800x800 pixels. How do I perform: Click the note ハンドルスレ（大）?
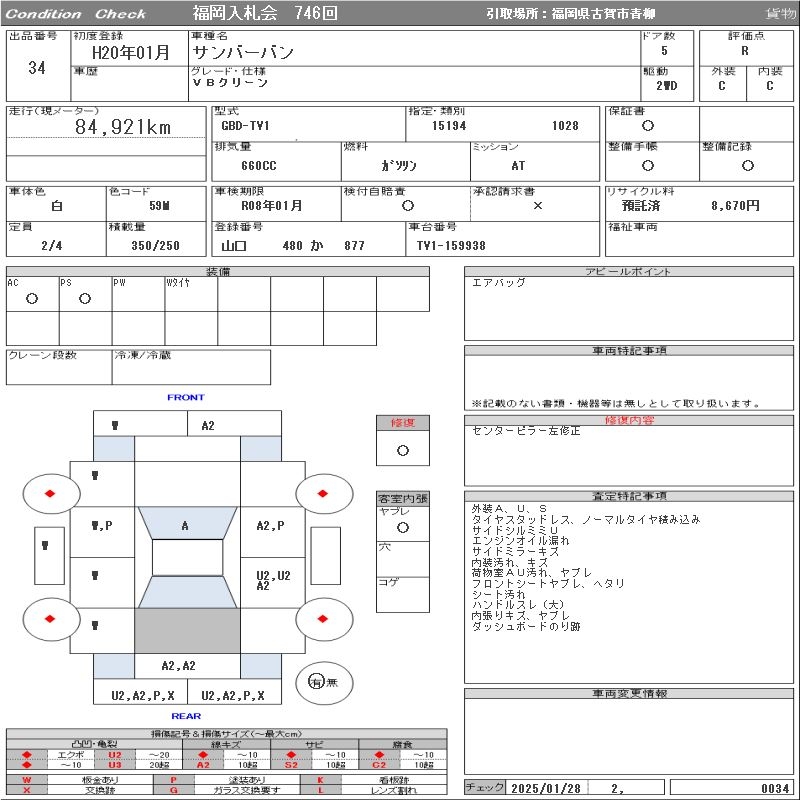point(517,605)
